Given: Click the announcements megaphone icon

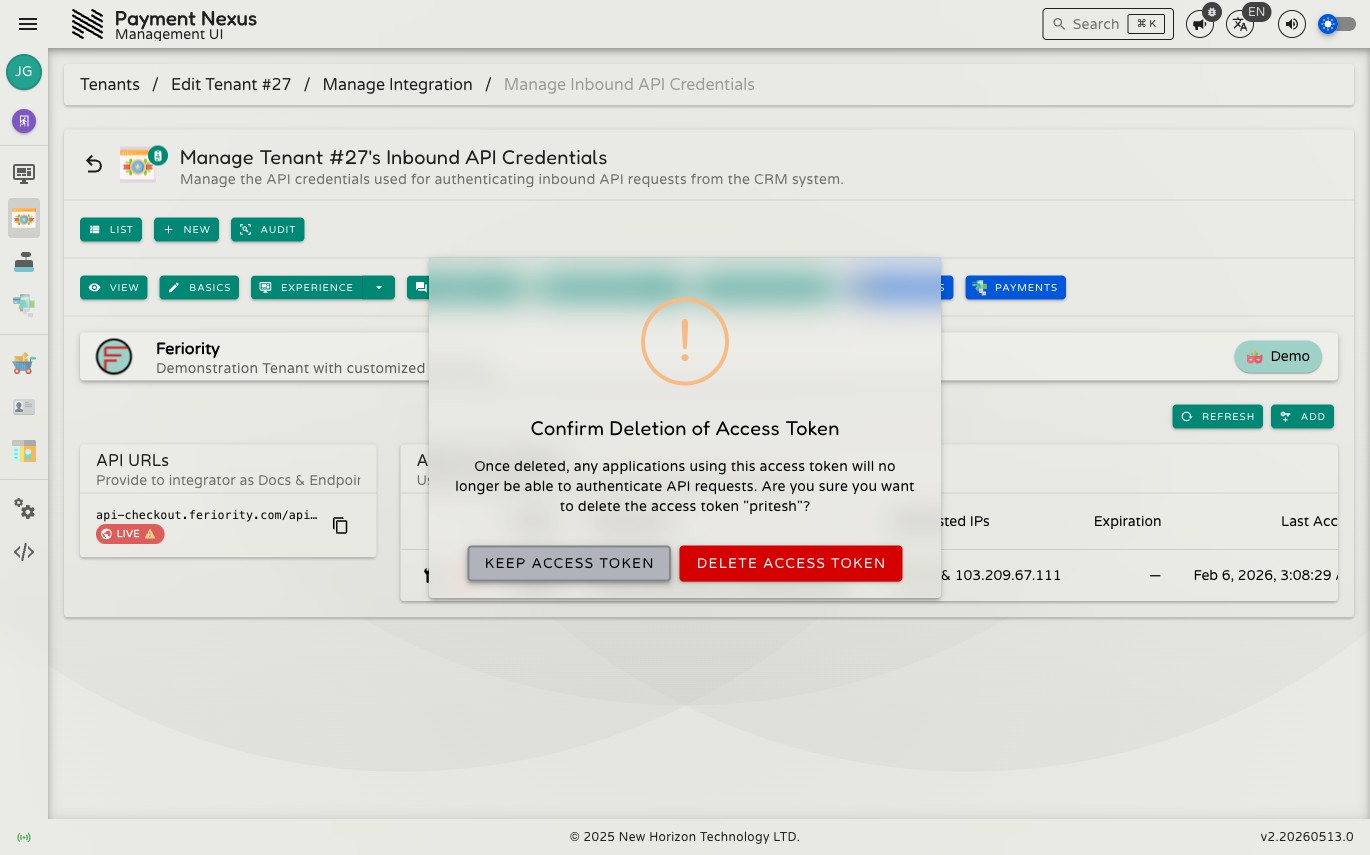Looking at the screenshot, I should 1200,24.
